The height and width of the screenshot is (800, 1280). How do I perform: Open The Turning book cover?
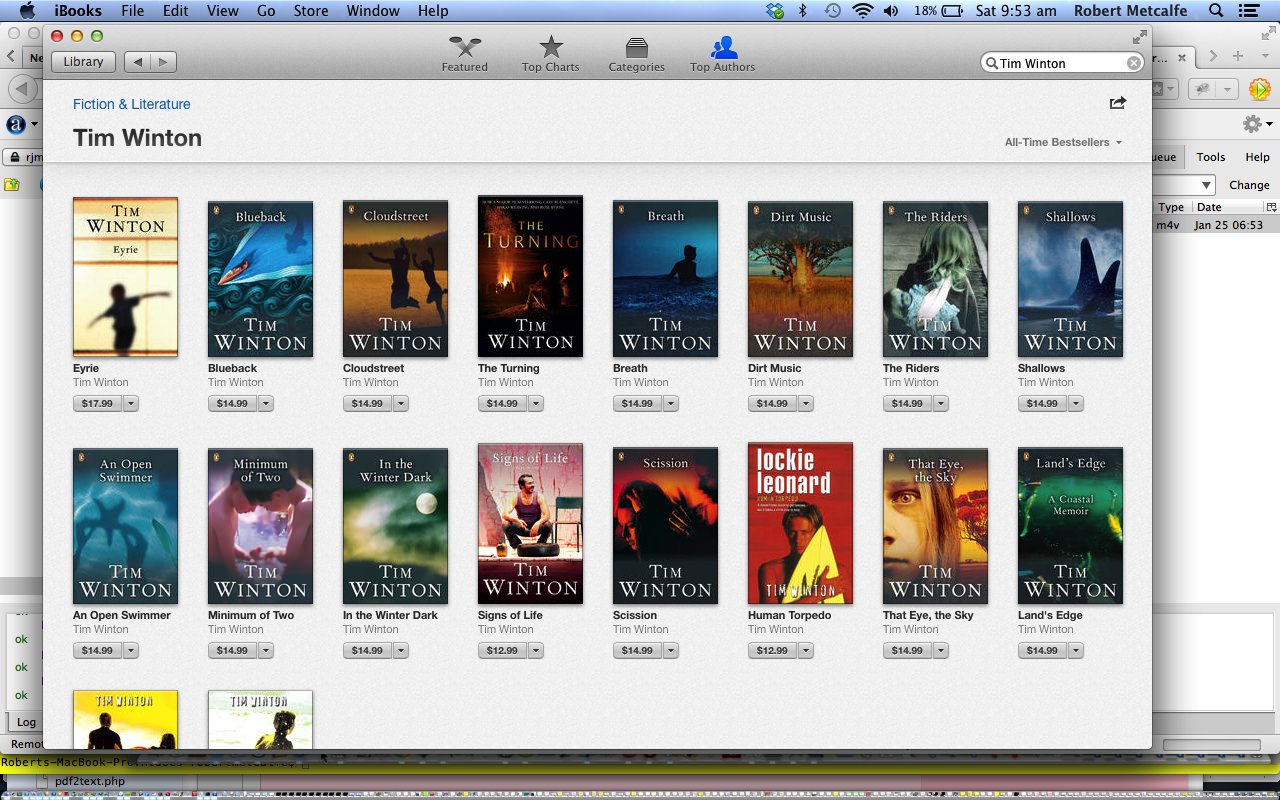click(530, 276)
